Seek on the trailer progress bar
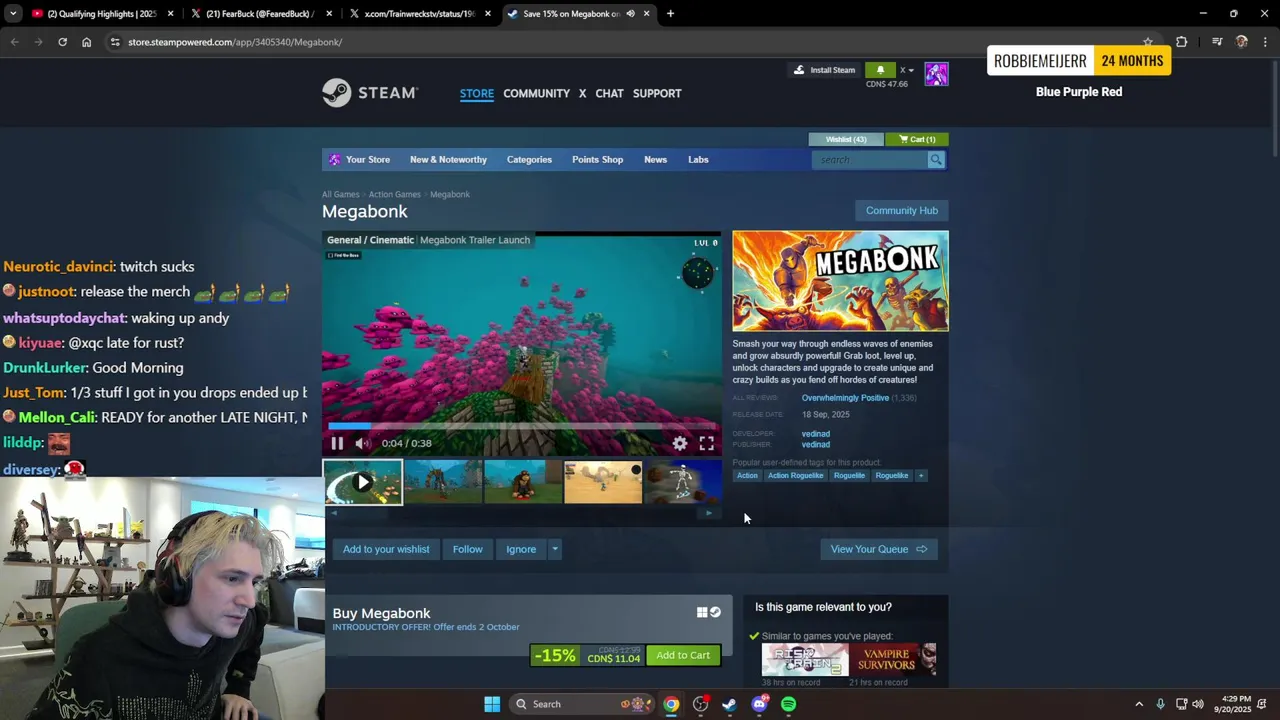Screen dimensions: 1280x720 (x=521, y=426)
